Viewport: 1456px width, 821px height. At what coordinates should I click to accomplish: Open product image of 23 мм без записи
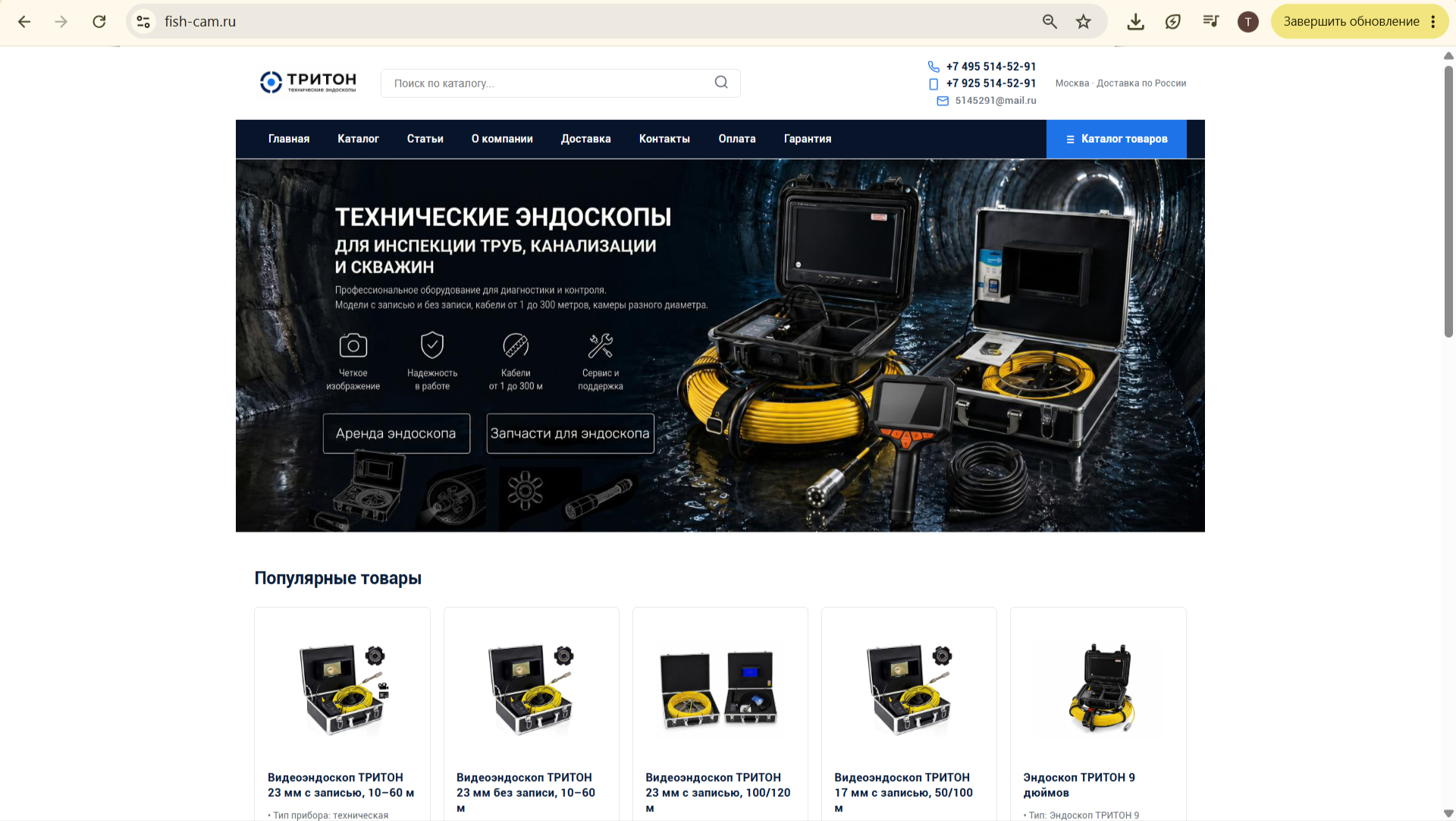(532, 689)
